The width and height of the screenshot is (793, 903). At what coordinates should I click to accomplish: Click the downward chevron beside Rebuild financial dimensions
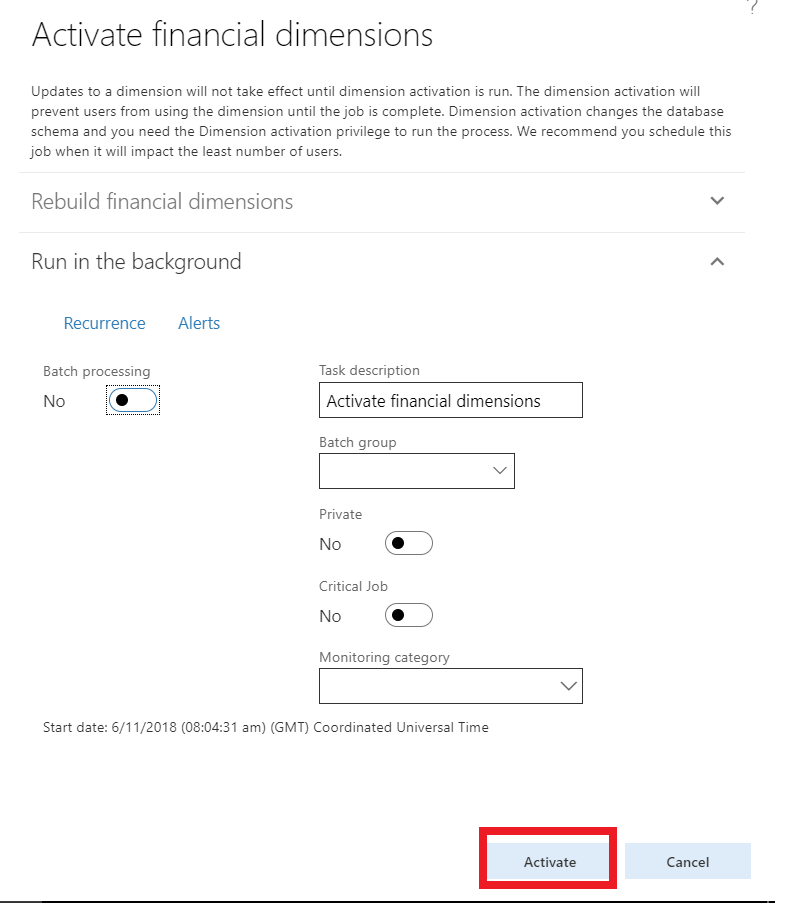click(717, 201)
